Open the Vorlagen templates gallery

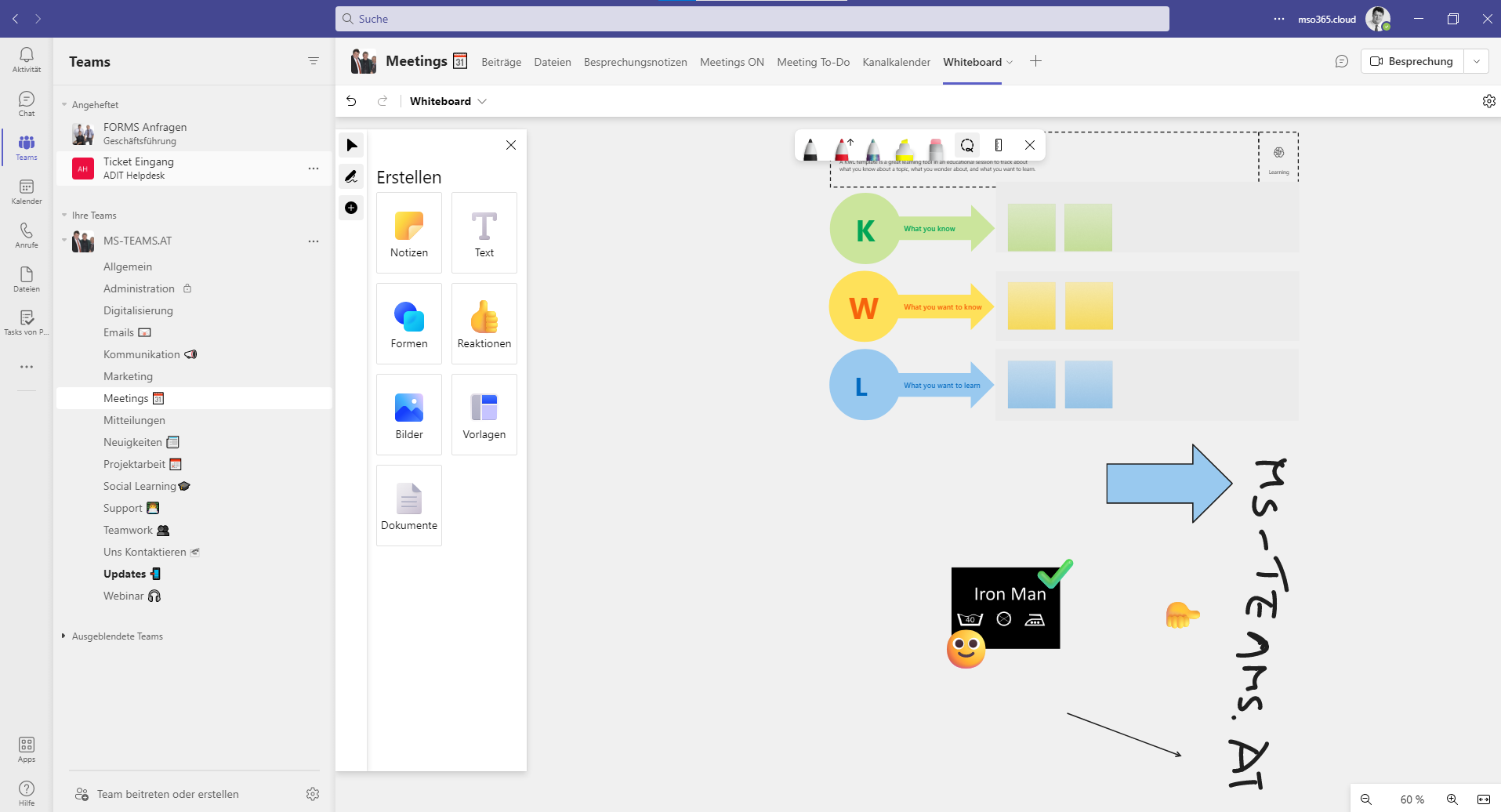point(484,415)
